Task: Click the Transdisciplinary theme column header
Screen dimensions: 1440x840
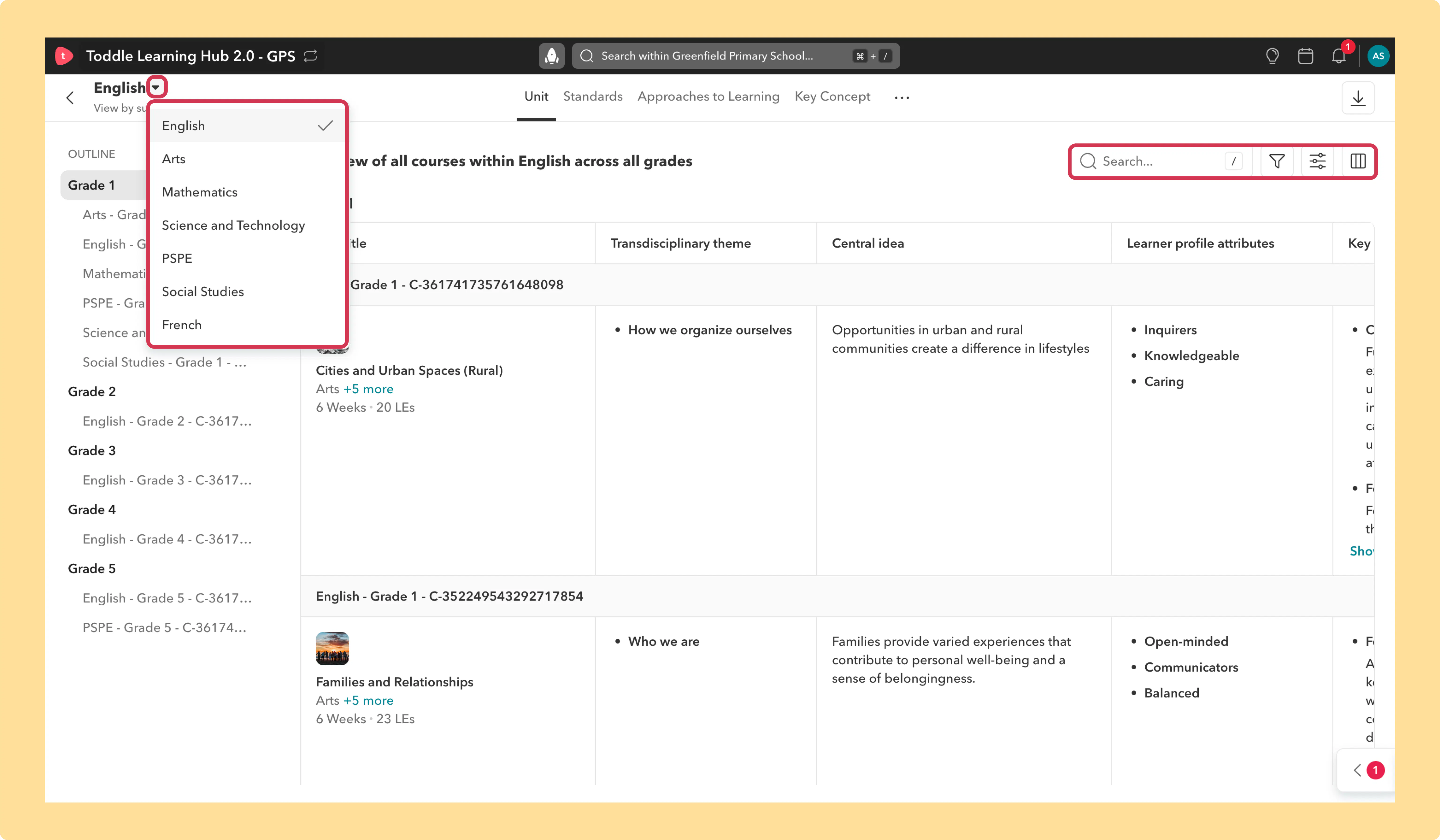Action: pyautogui.click(x=681, y=244)
